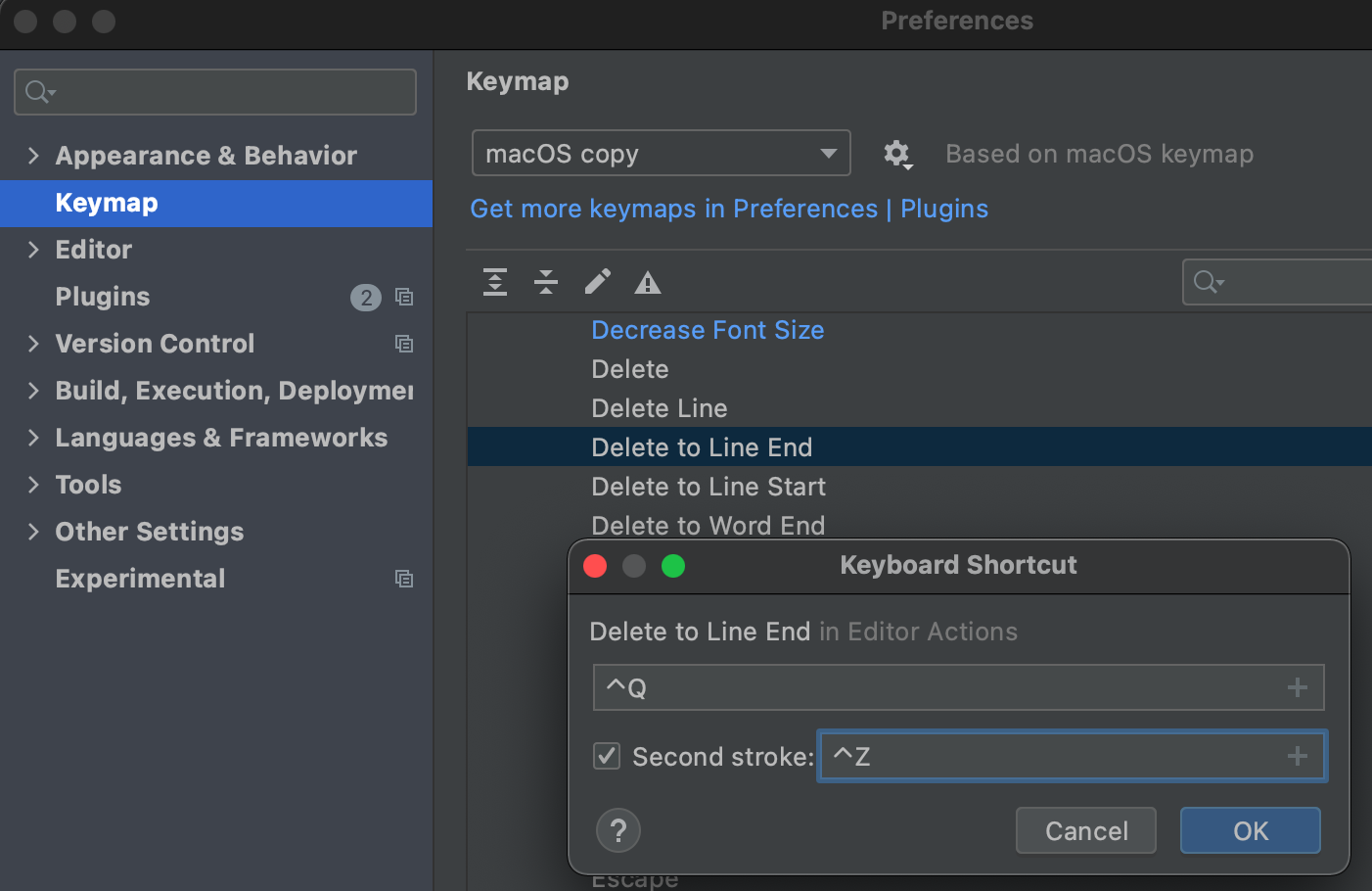Viewport: 1372px width, 891px height.
Task: Click the pencil Edit Shortcut icon
Action: coord(597,283)
